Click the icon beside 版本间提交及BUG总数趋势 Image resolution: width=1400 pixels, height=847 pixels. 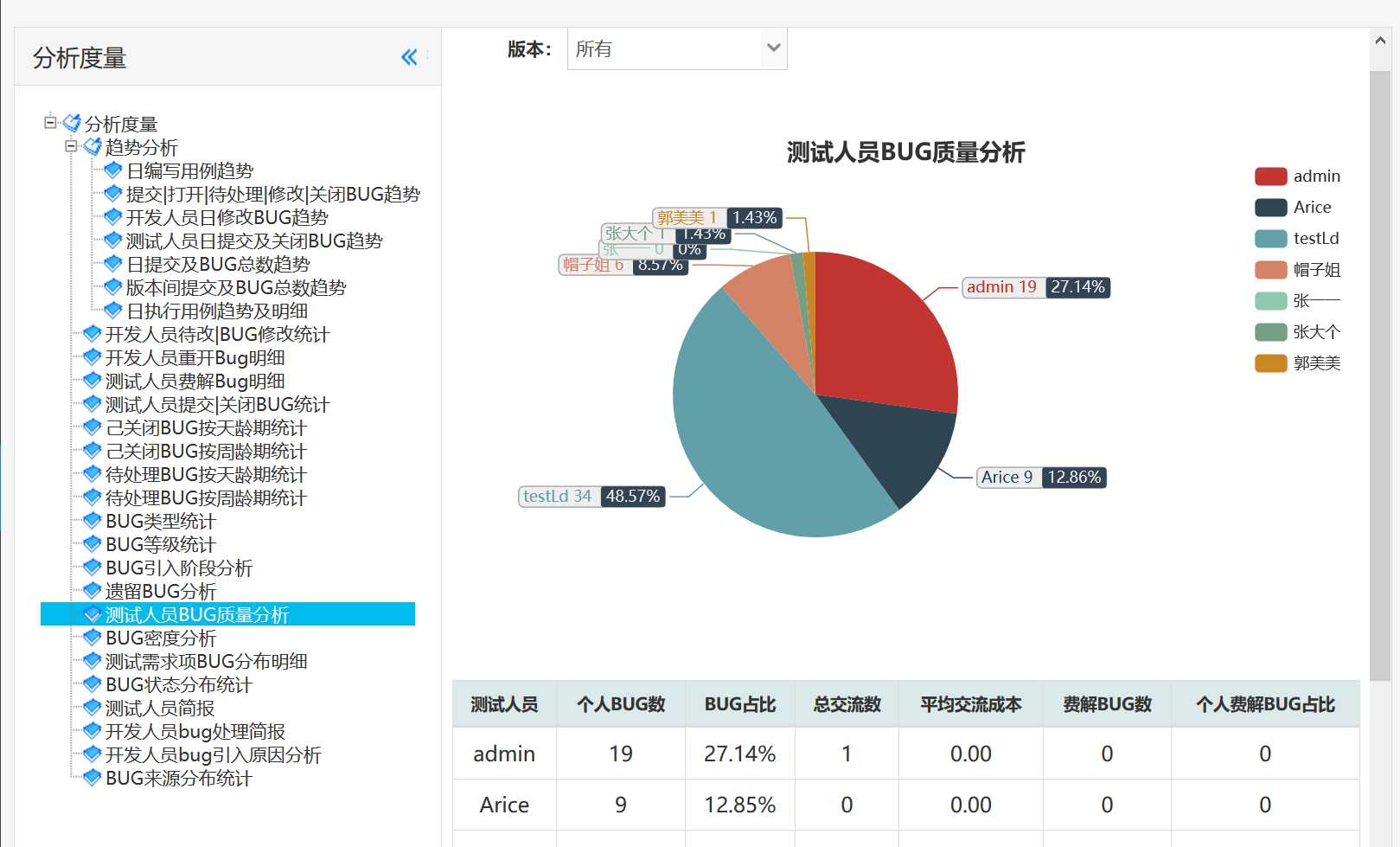pyautogui.click(x=112, y=286)
